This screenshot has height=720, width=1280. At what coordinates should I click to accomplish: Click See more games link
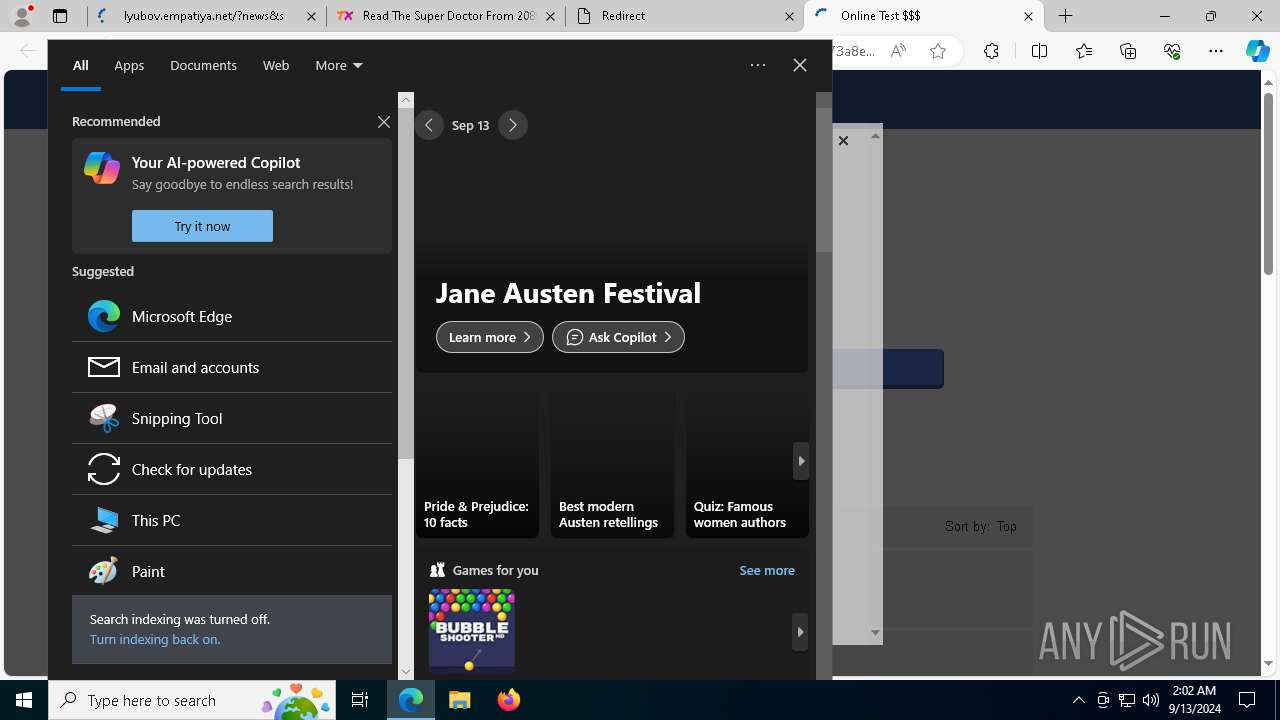pos(767,570)
